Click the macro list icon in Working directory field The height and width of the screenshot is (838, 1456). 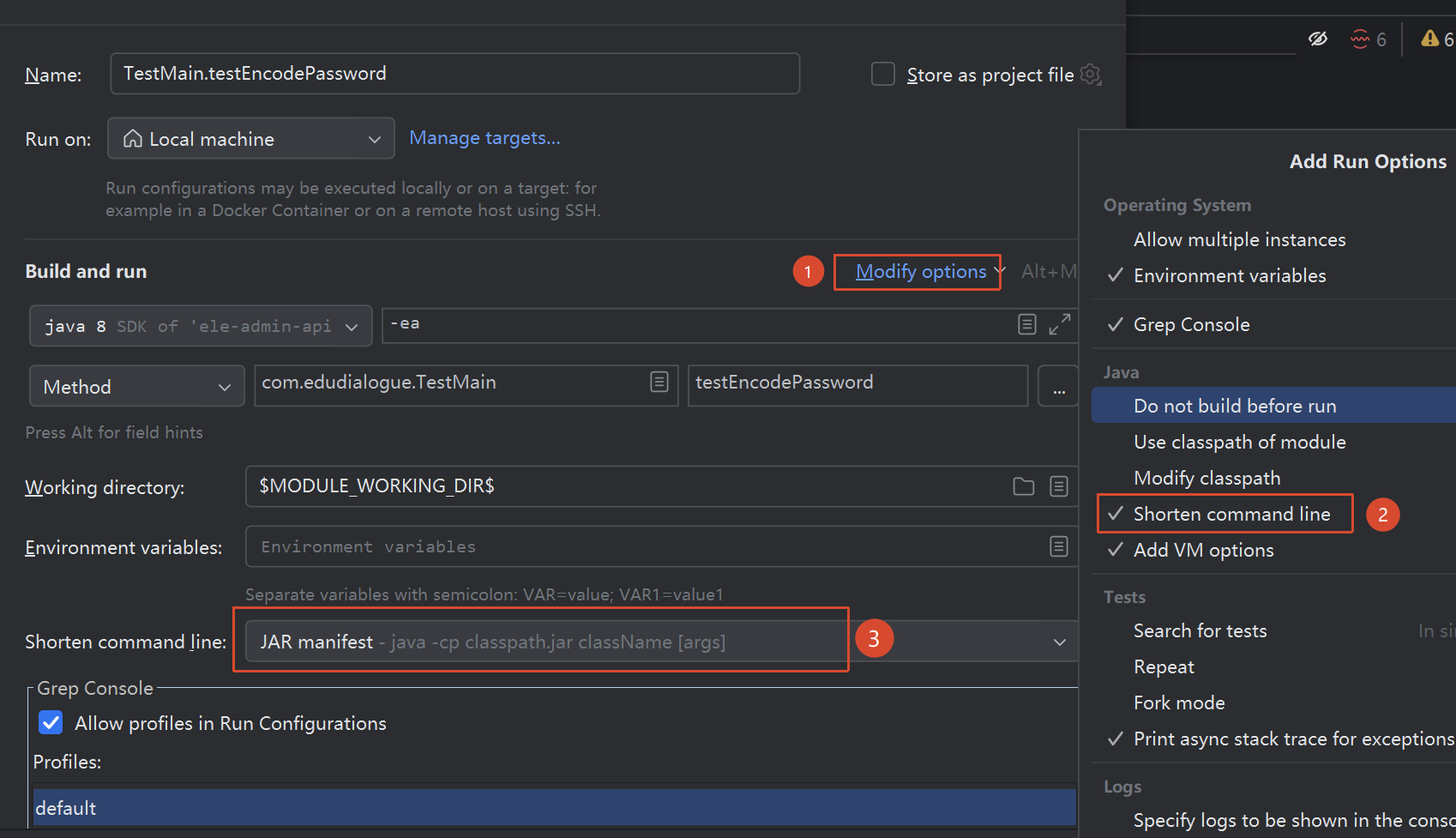(x=1059, y=486)
